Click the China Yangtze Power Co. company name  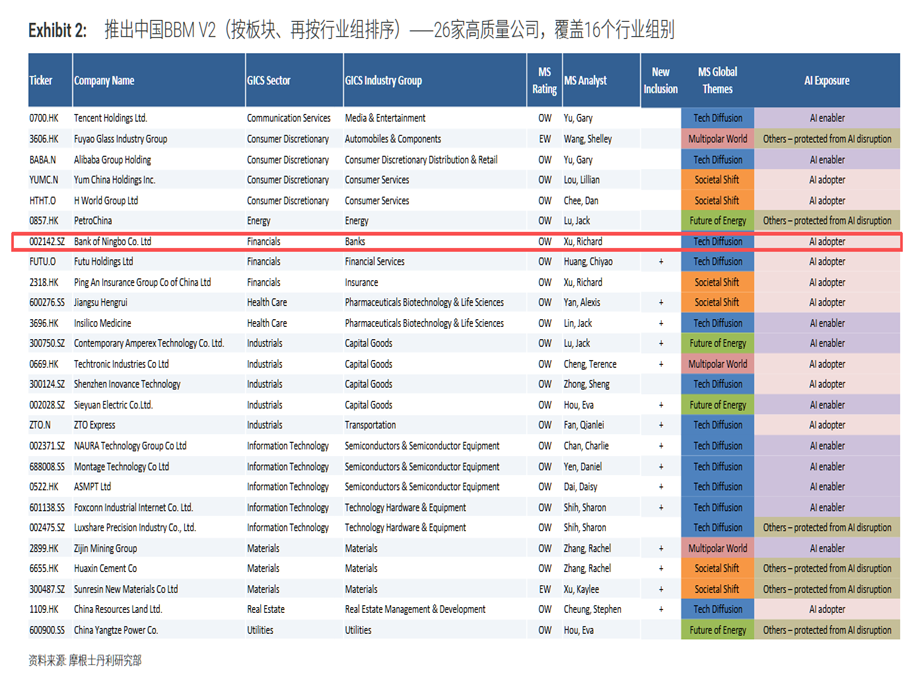tap(116, 631)
